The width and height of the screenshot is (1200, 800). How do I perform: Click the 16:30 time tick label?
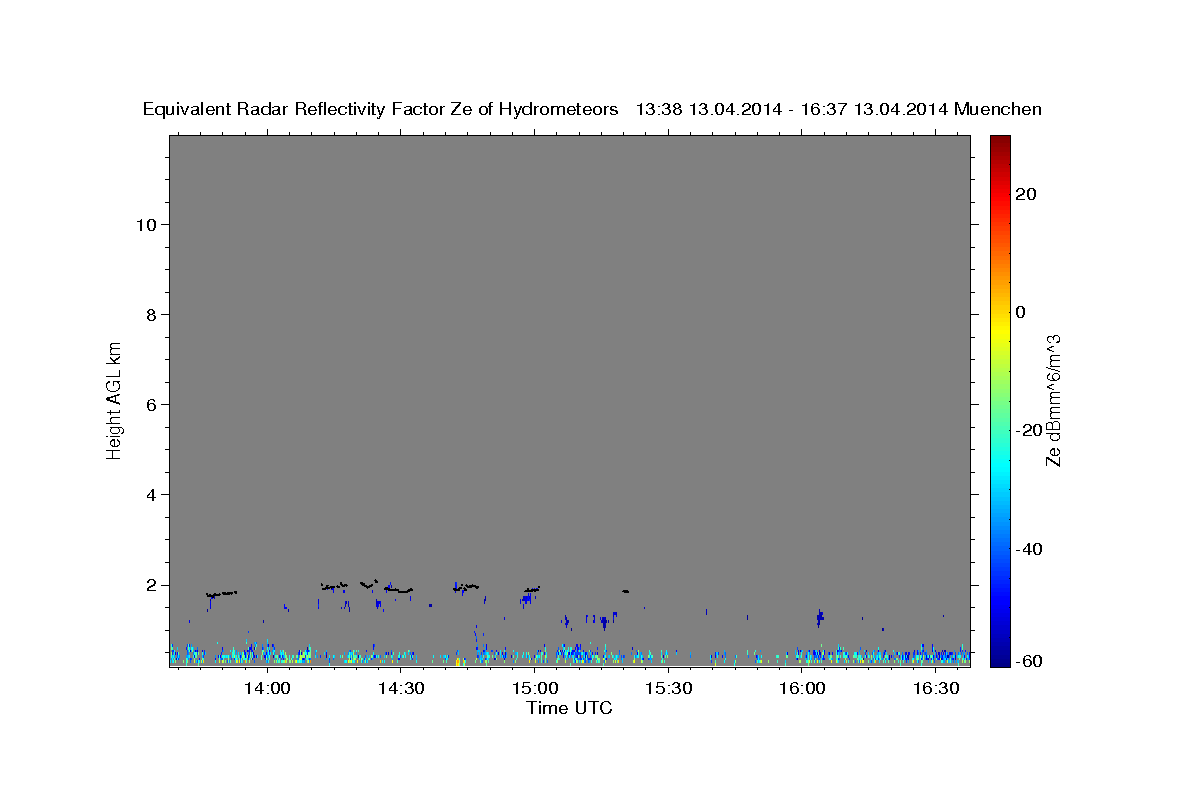(936, 688)
